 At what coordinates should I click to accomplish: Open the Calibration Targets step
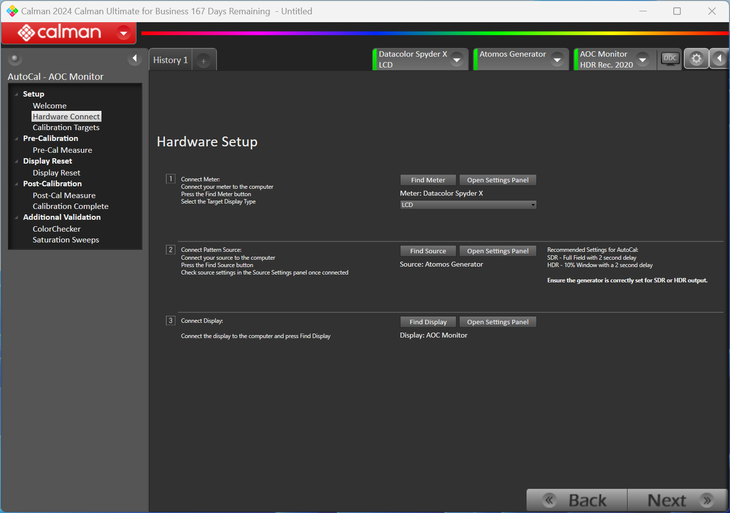(66, 128)
